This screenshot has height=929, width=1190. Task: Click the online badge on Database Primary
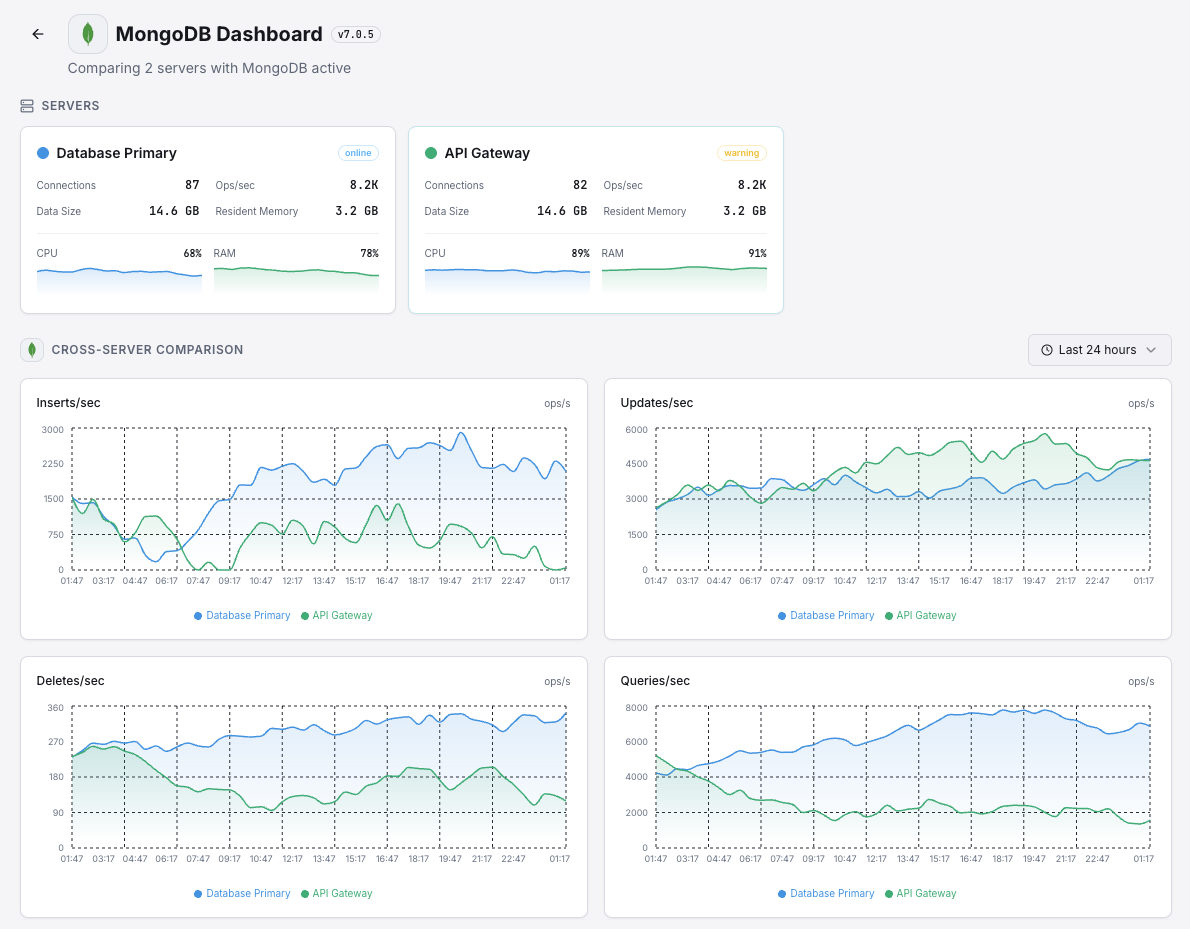click(358, 153)
